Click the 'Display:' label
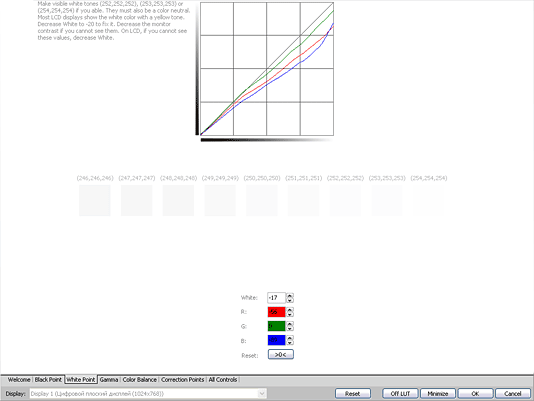Screen dimensions: 534x401 tap(15, 394)
